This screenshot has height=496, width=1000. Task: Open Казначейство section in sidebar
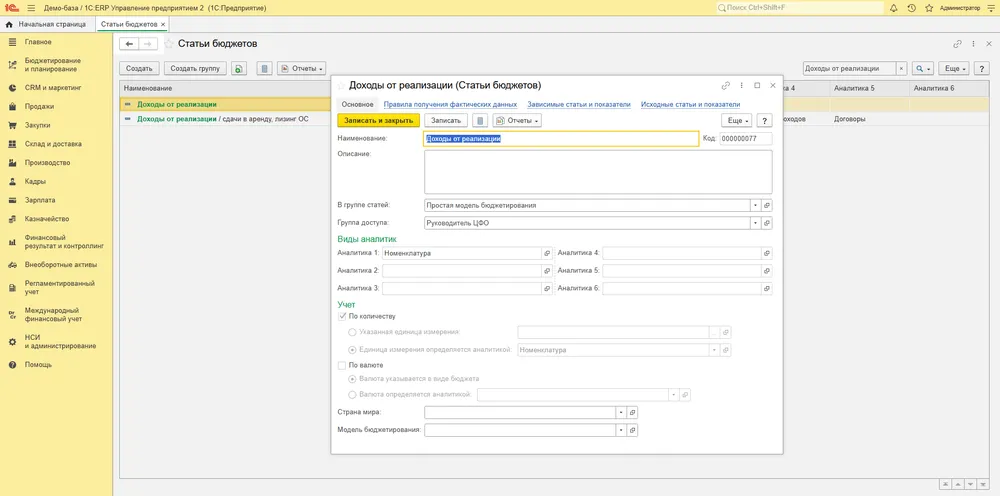click(x=47, y=219)
